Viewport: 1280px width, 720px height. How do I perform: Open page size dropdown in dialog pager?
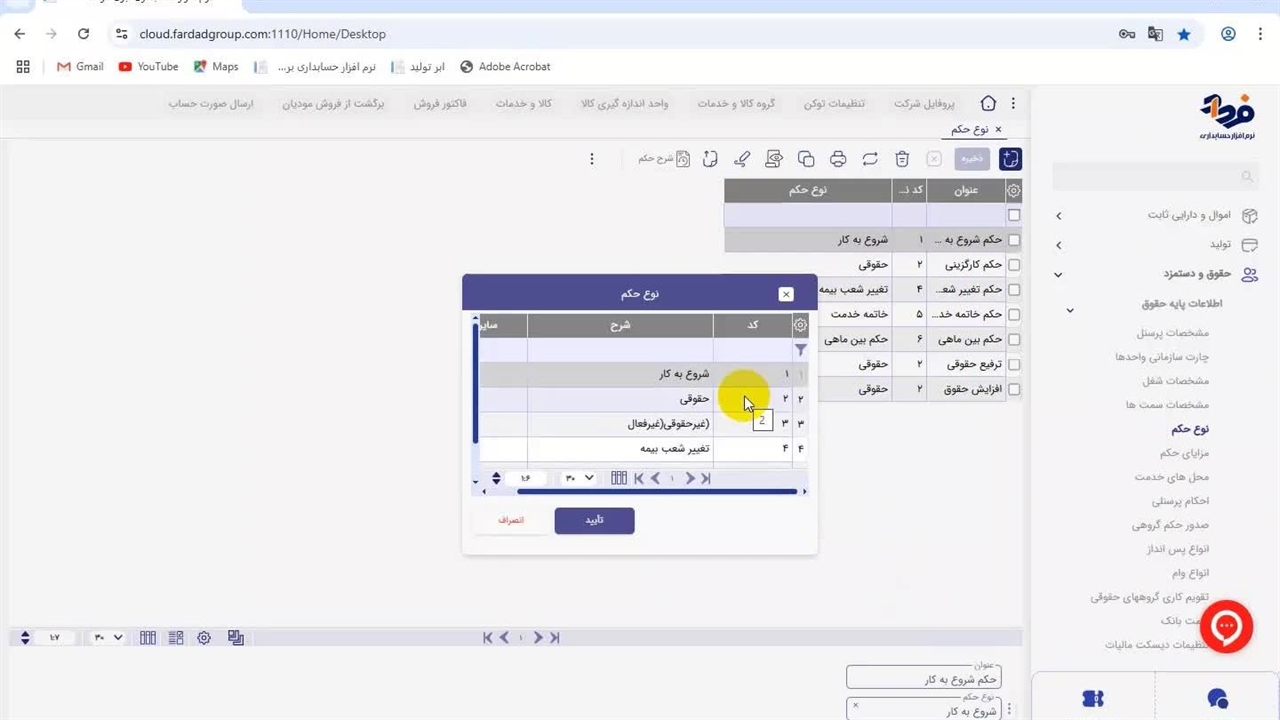click(579, 478)
